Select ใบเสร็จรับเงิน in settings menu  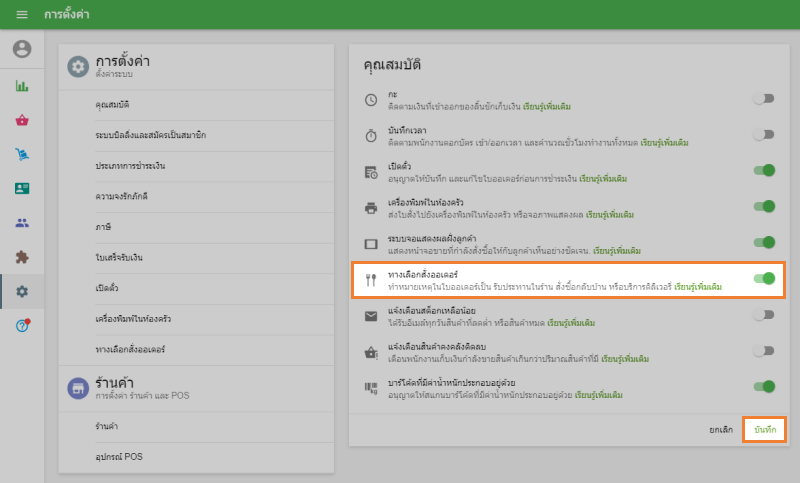[x=119, y=257]
